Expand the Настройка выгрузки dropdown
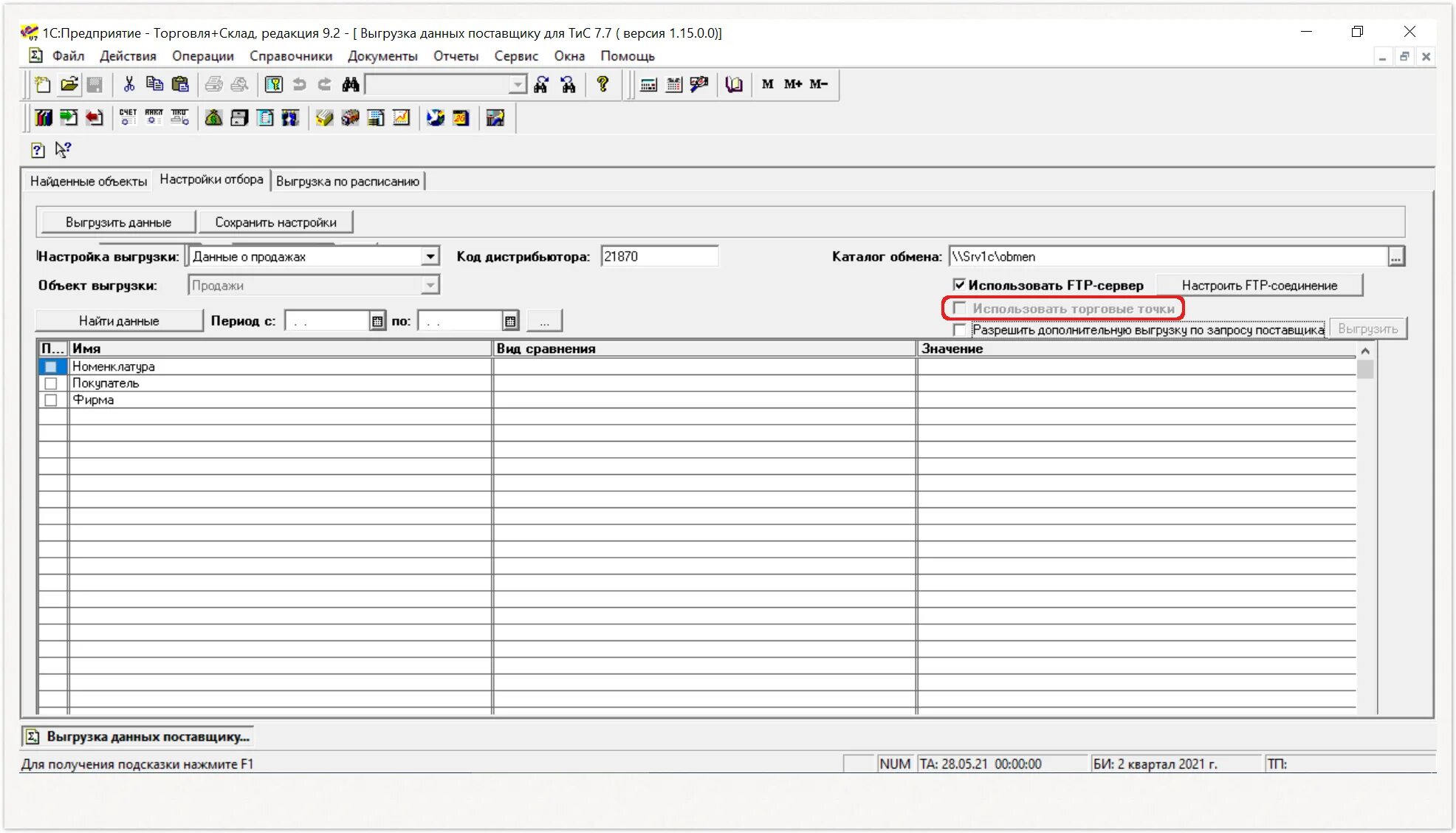This screenshot has width=1456, height=833. [x=430, y=256]
